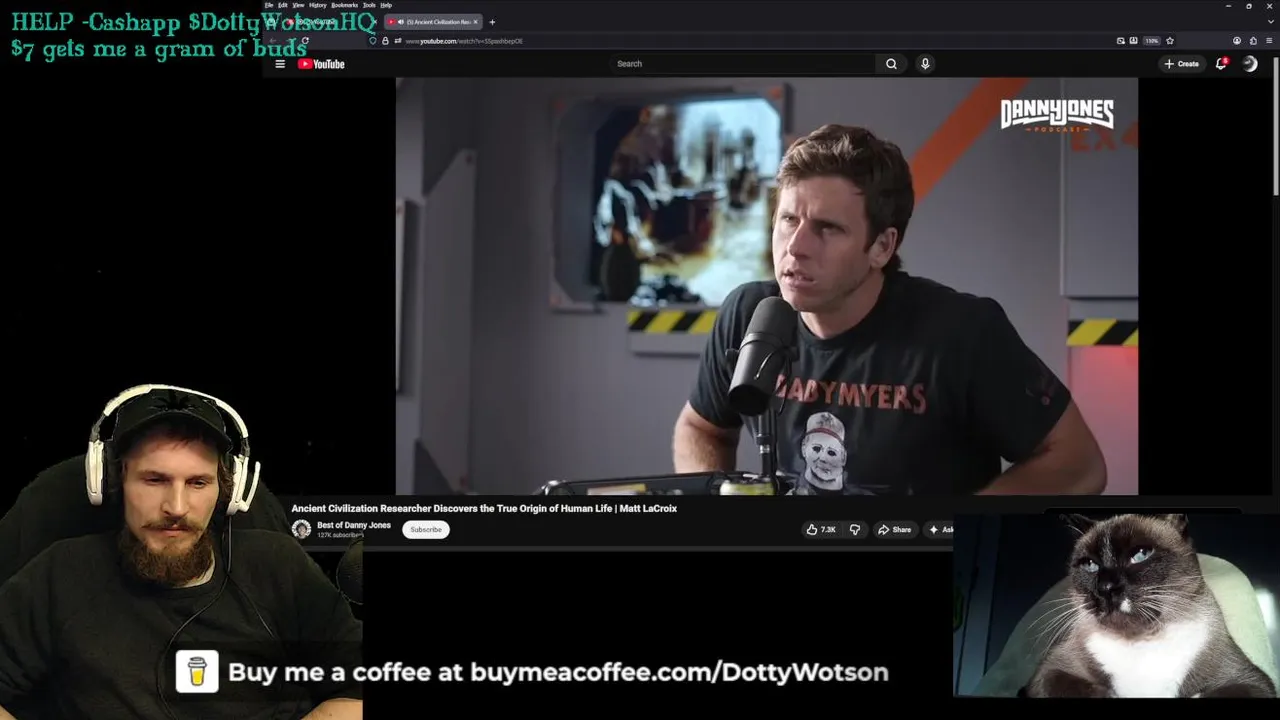Open the Firefox account icon in toolbar
The height and width of the screenshot is (720, 1280).
(1237, 41)
